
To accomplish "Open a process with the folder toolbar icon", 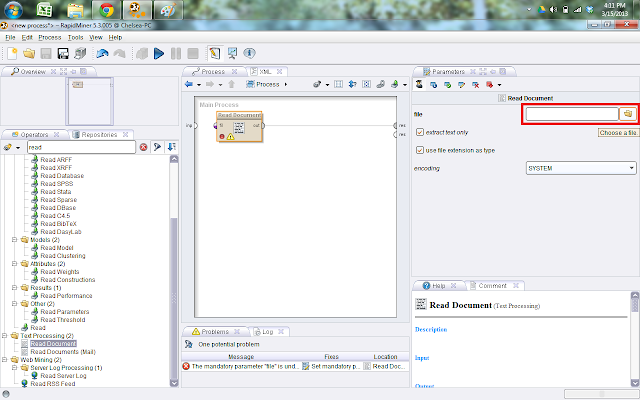I will [x=29, y=53].
